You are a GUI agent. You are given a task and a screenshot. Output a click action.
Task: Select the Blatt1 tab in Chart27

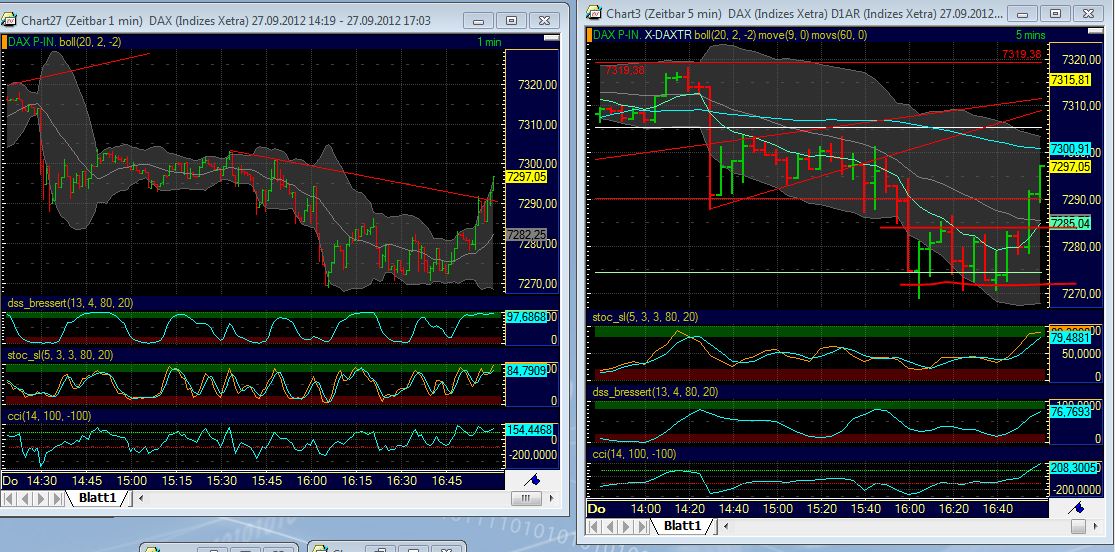(97, 498)
